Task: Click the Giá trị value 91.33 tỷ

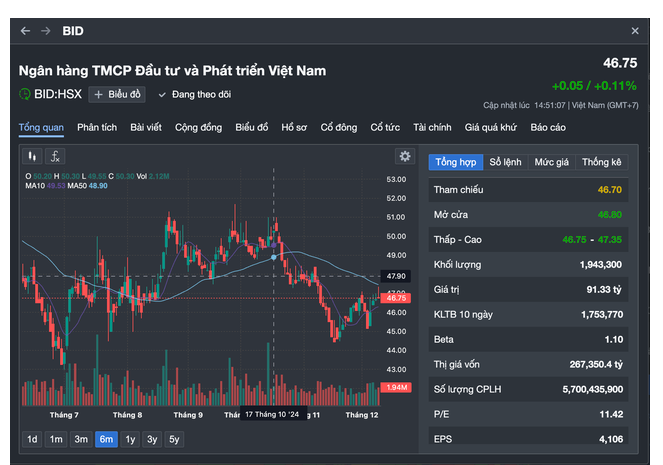Action: pos(604,290)
